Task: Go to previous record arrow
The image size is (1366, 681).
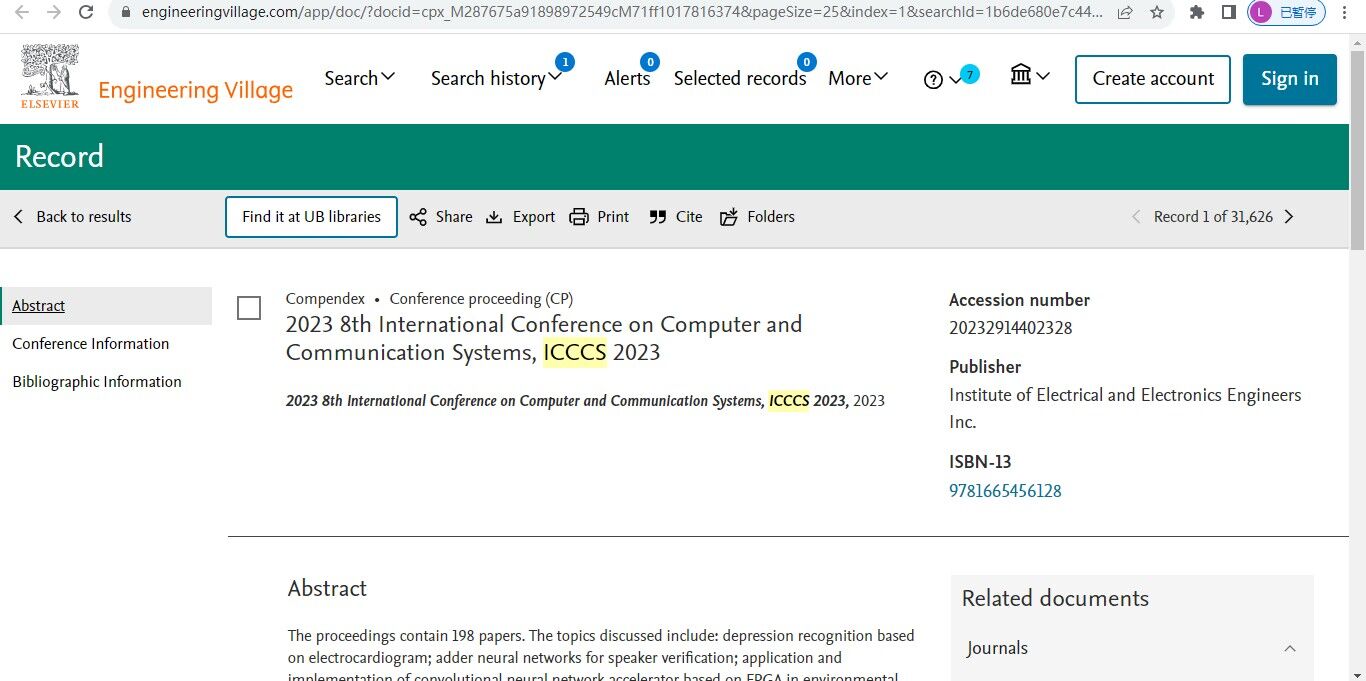Action: point(1135,217)
